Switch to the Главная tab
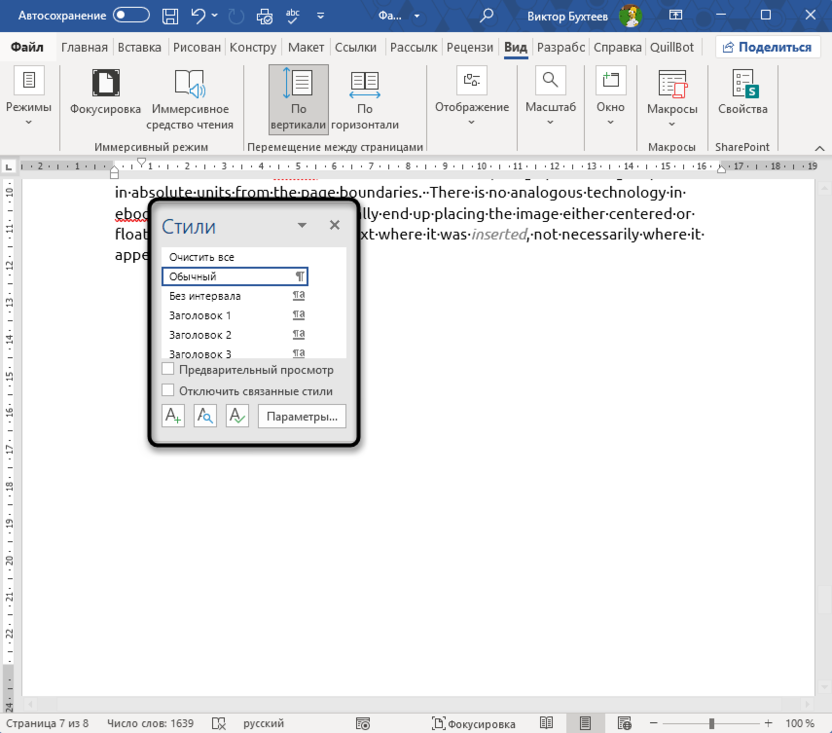Image resolution: width=832 pixels, height=733 pixels. [84, 47]
